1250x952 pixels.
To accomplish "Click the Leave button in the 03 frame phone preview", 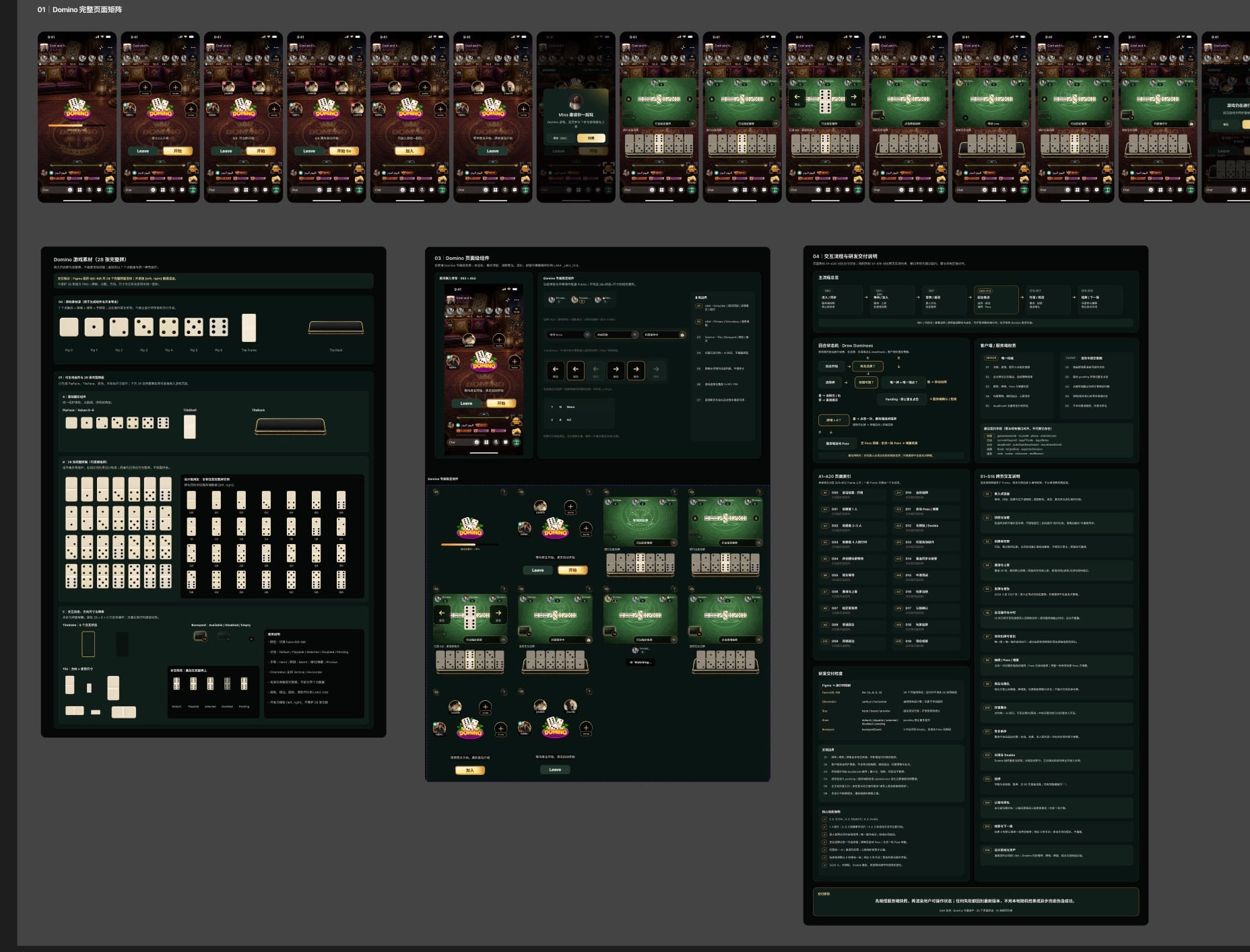I will (x=466, y=403).
